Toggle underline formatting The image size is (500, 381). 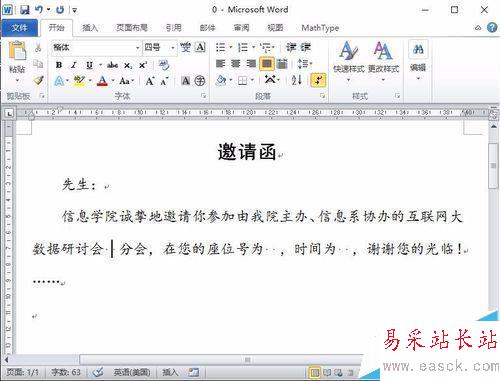pos(89,65)
